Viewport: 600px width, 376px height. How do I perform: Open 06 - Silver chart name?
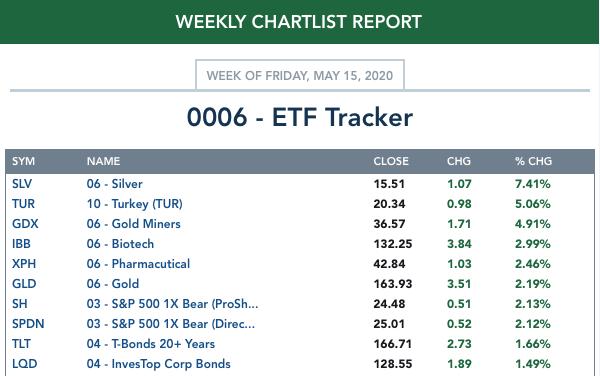coord(114,184)
